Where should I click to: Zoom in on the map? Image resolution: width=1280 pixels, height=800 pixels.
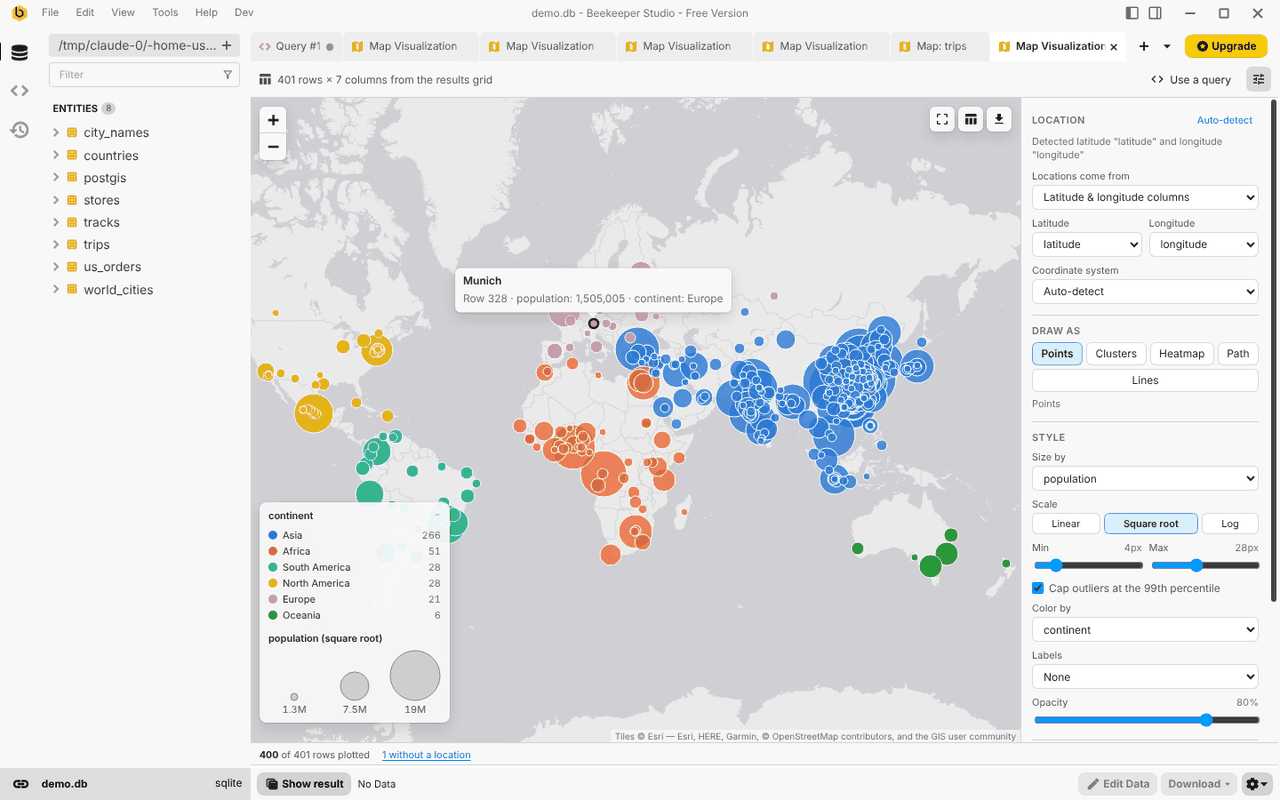pos(273,120)
